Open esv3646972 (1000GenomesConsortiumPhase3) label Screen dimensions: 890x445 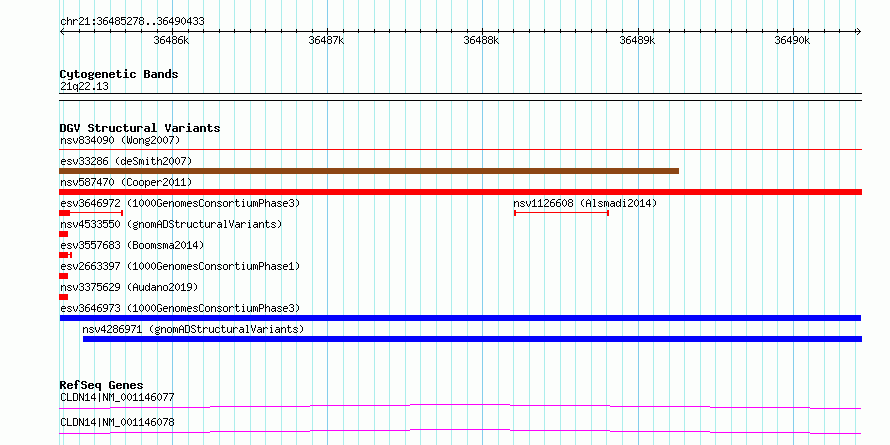click(x=180, y=203)
